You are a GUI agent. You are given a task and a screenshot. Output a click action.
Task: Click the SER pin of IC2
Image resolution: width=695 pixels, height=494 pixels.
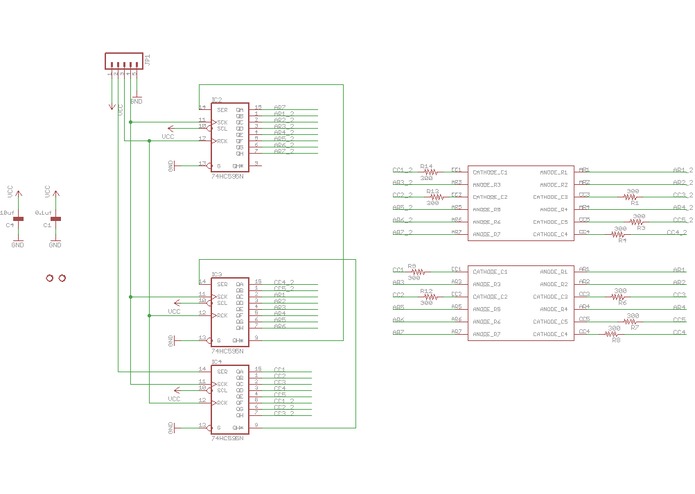click(223, 110)
